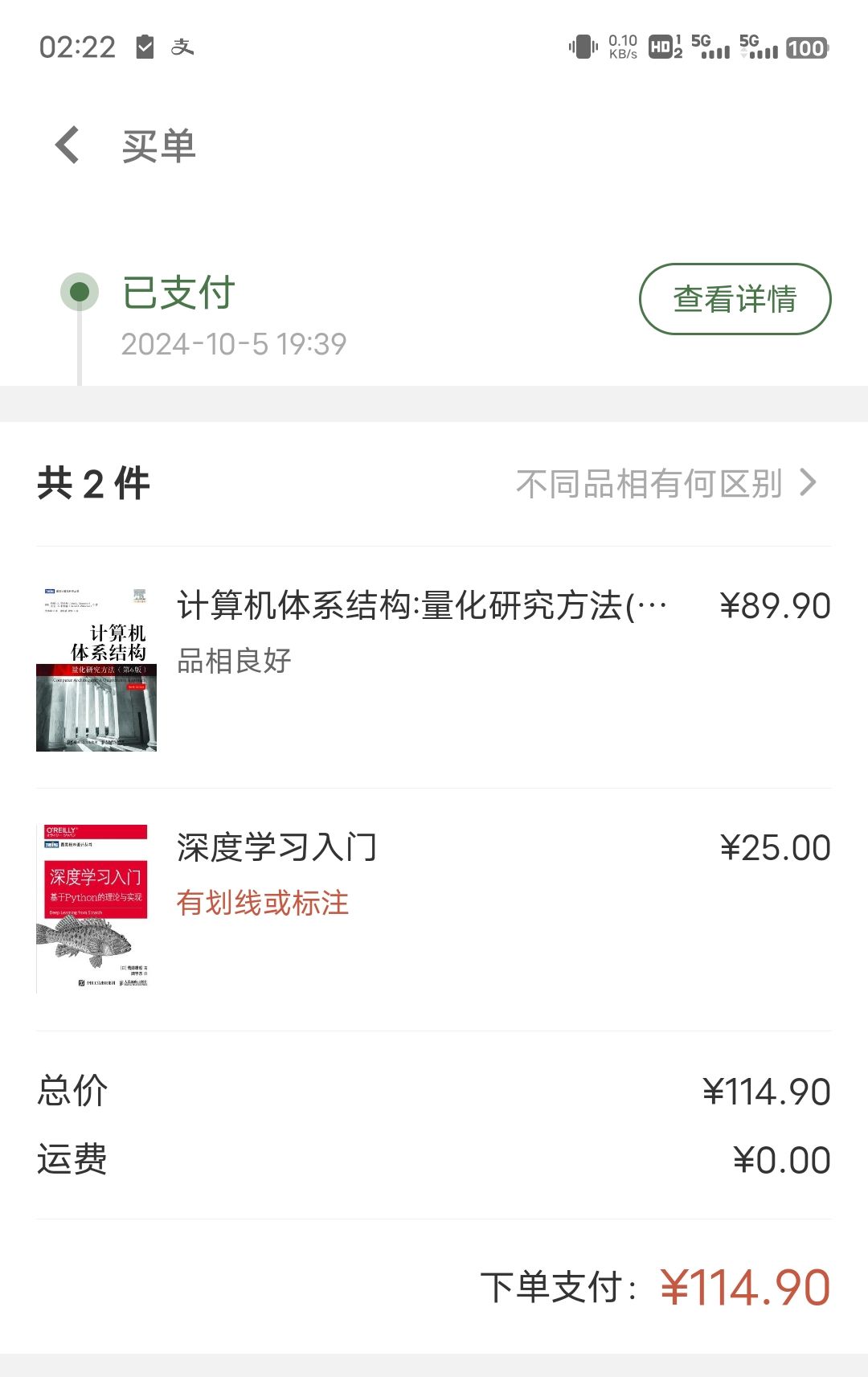
Task: Open 查看详情 order details button
Action: 735,299
